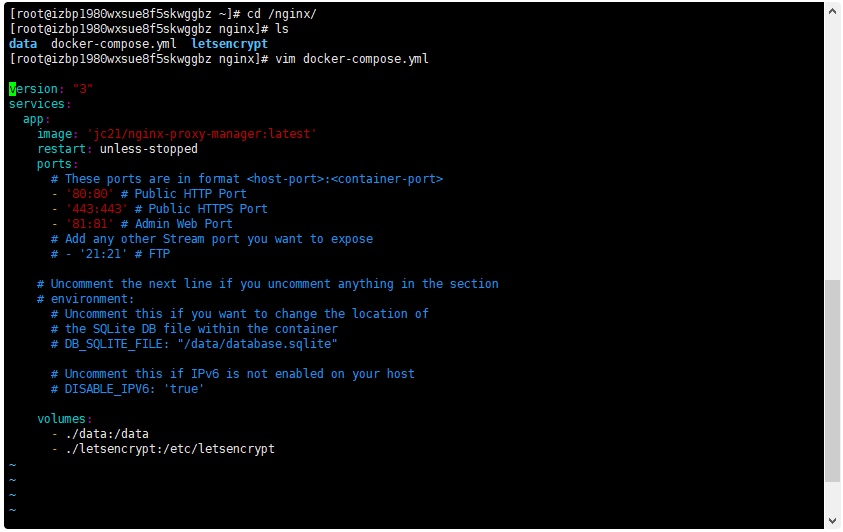Click the 'data' directory in ls output

coord(23,44)
